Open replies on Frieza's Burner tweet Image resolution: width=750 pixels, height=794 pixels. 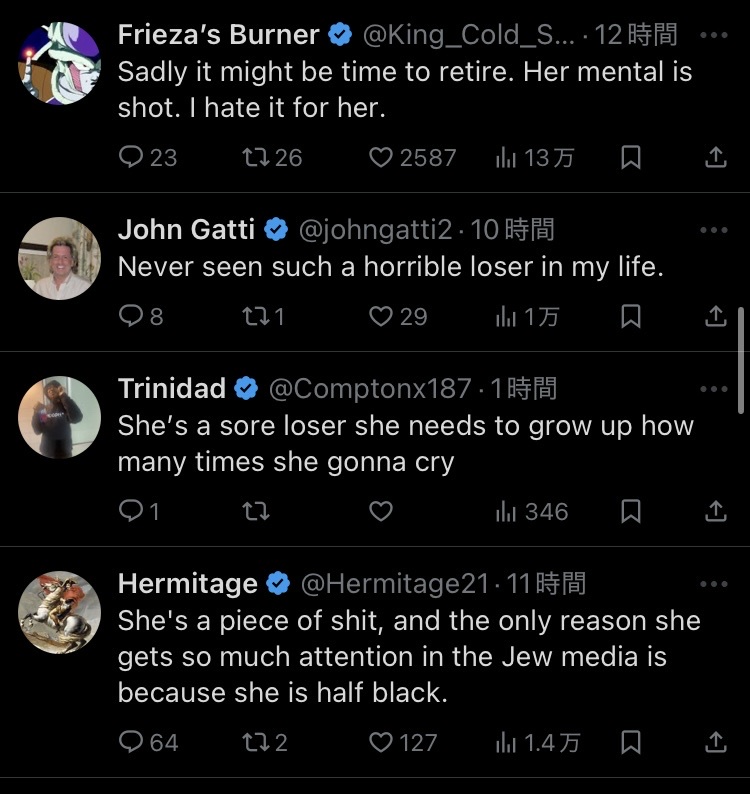147,157
